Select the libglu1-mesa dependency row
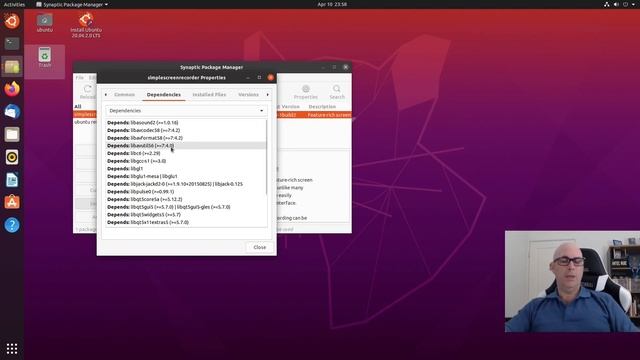 coord(186,176)
